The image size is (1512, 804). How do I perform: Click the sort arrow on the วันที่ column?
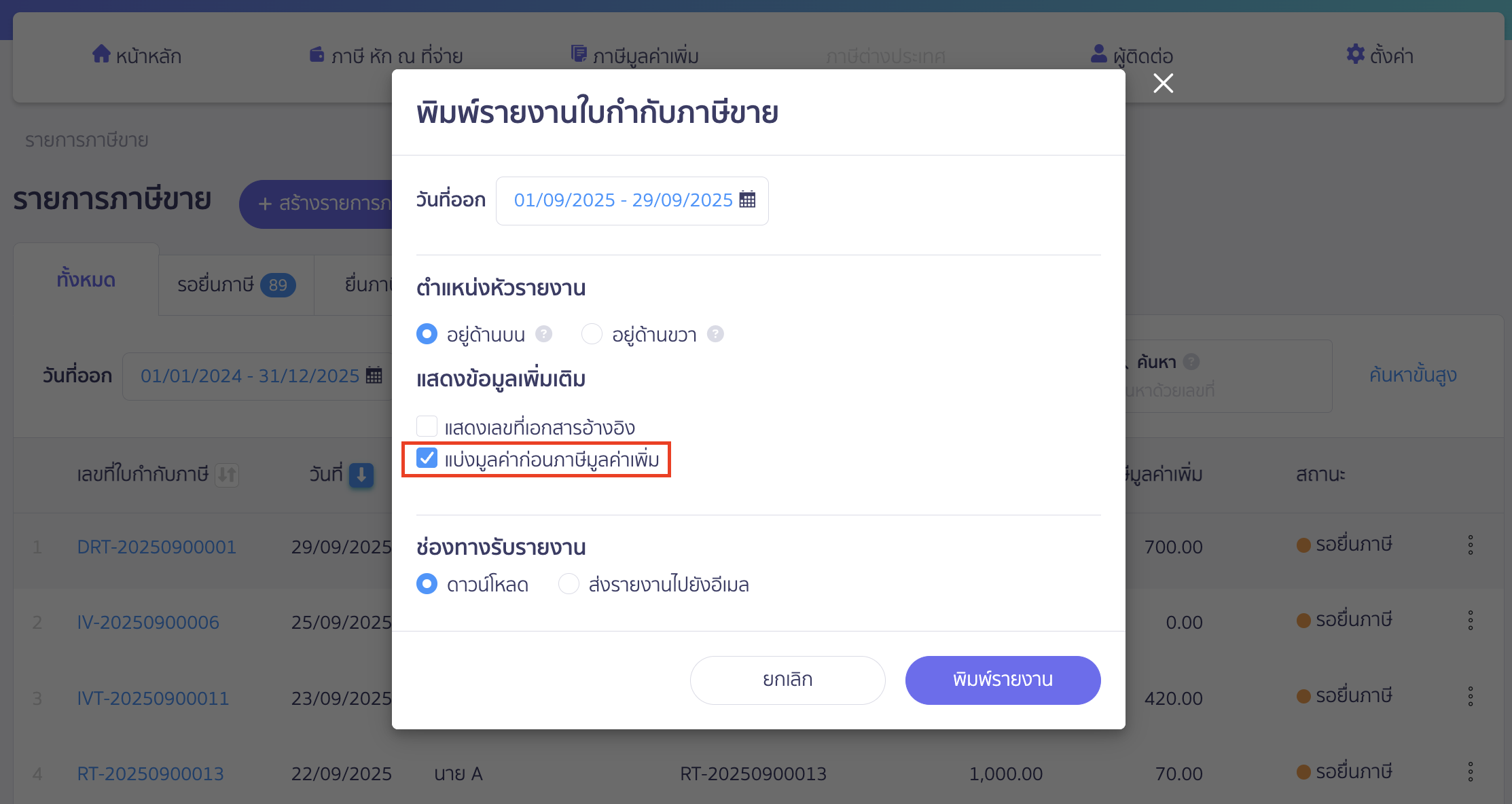[361, 476]
